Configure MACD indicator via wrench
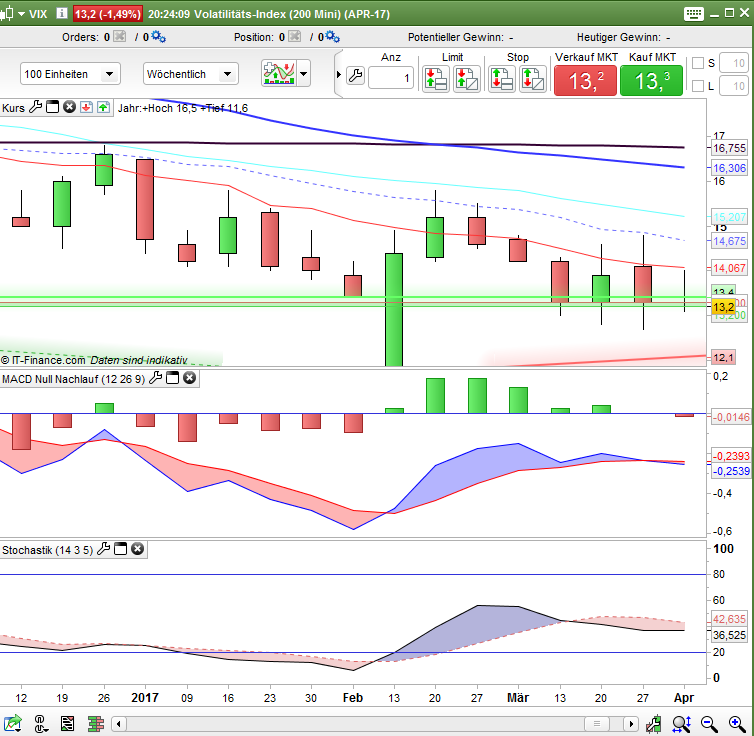This screenshot has height=736, width=754. click(155, 378)
